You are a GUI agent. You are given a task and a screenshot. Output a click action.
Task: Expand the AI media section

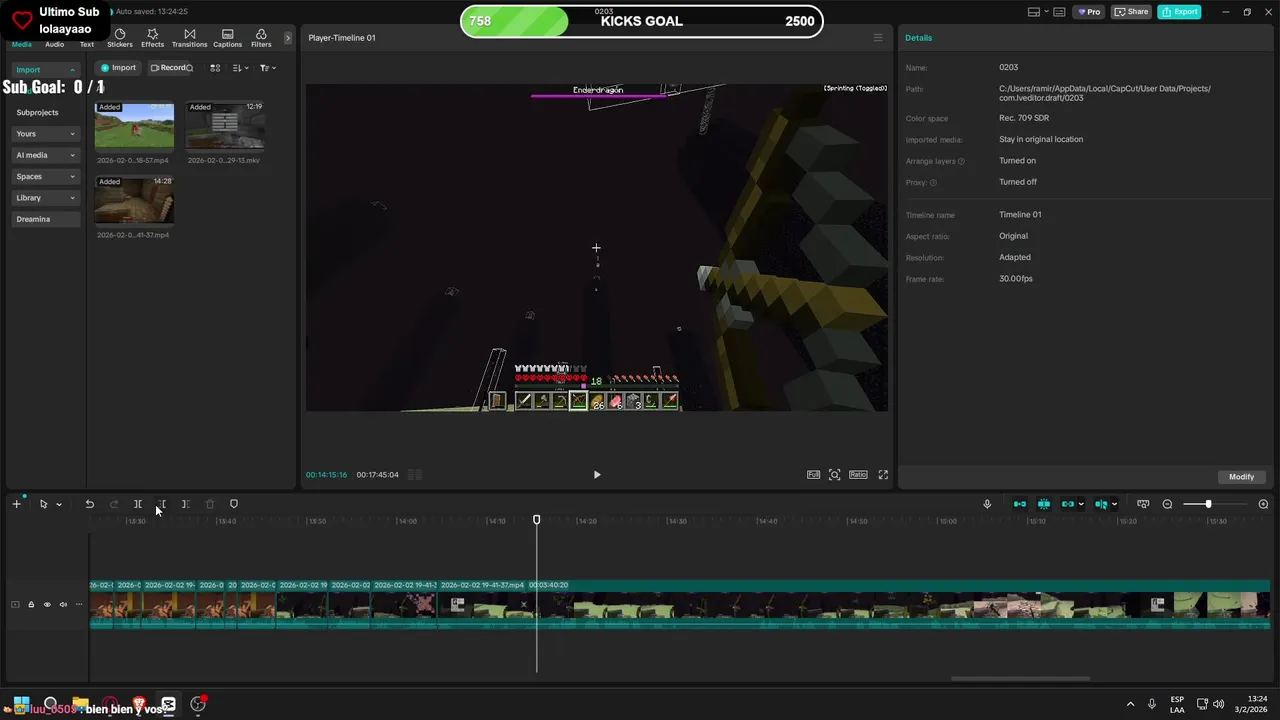pos(46,155)
